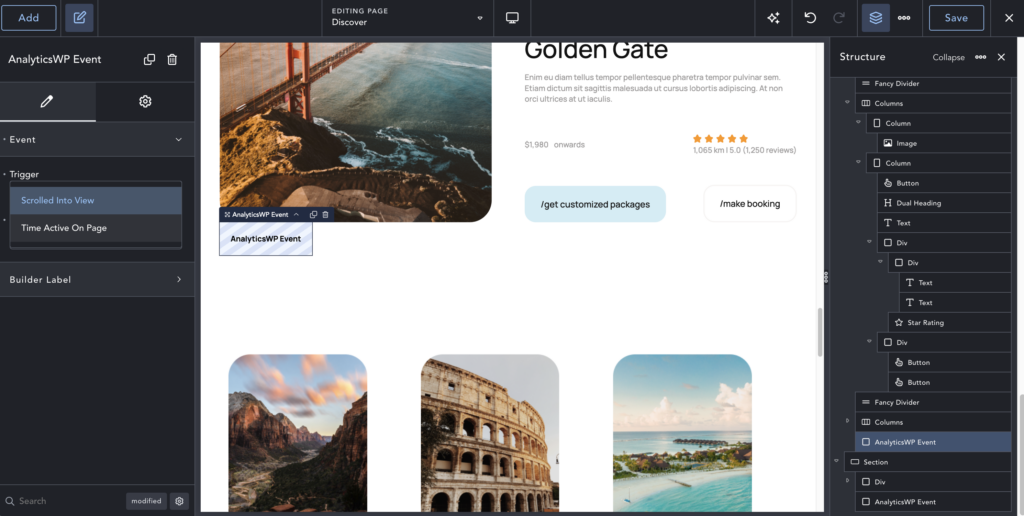The width and height of the screenshot is (1024, 516).
Task: Click the undo arrow icon
Action: (x=810, y=18)
